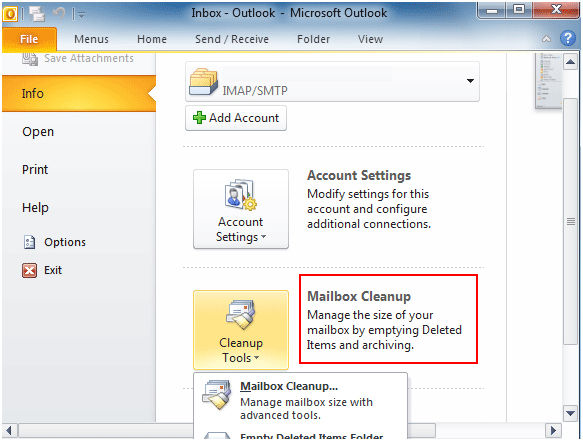Click the Account Settings heading text
Image resolution: width=583 pixels, height=441 pixels.
359,176
